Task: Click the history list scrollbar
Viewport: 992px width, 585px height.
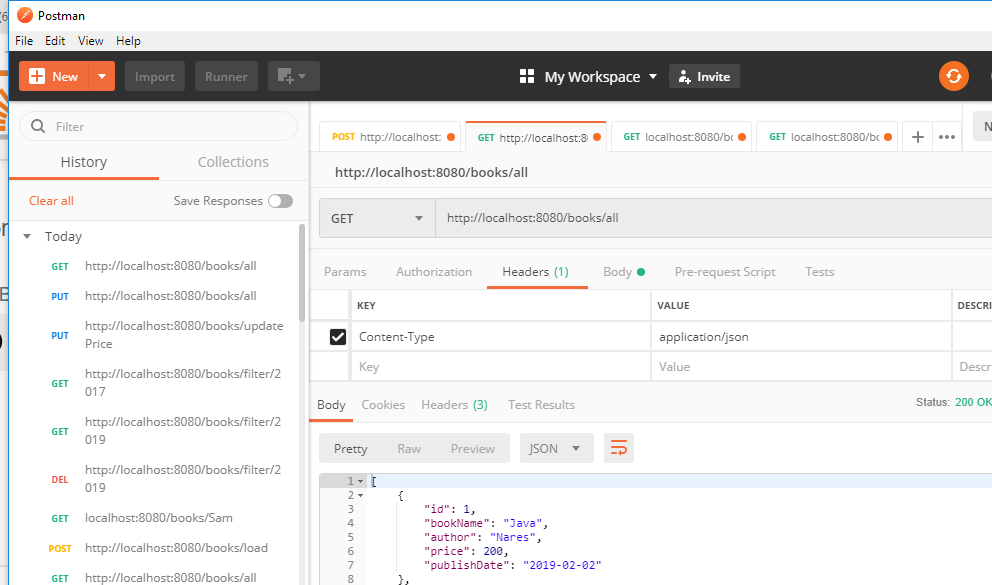Action: (302, 272)
